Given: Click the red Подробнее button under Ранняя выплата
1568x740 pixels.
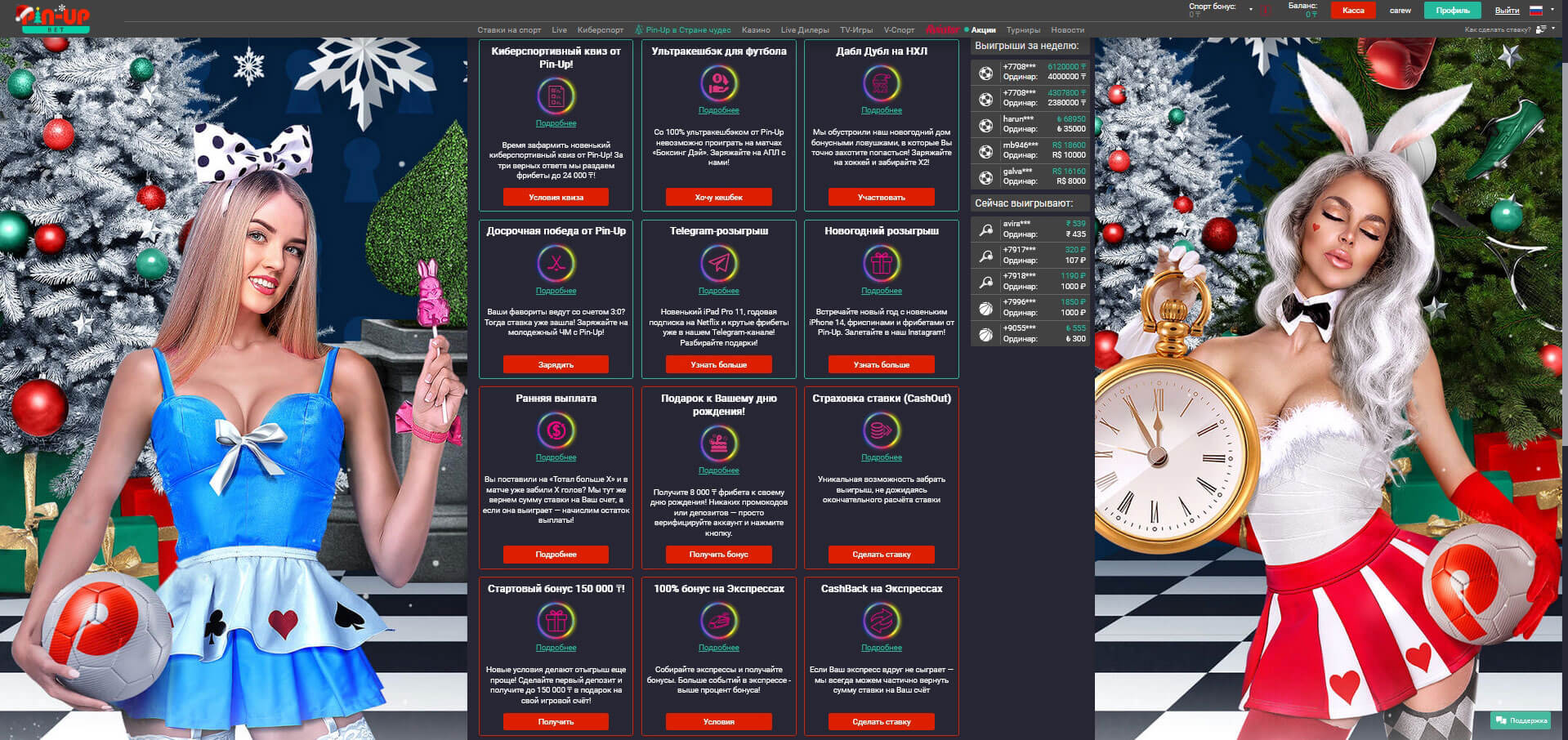Looking at the screenshot, I should 556,554.
